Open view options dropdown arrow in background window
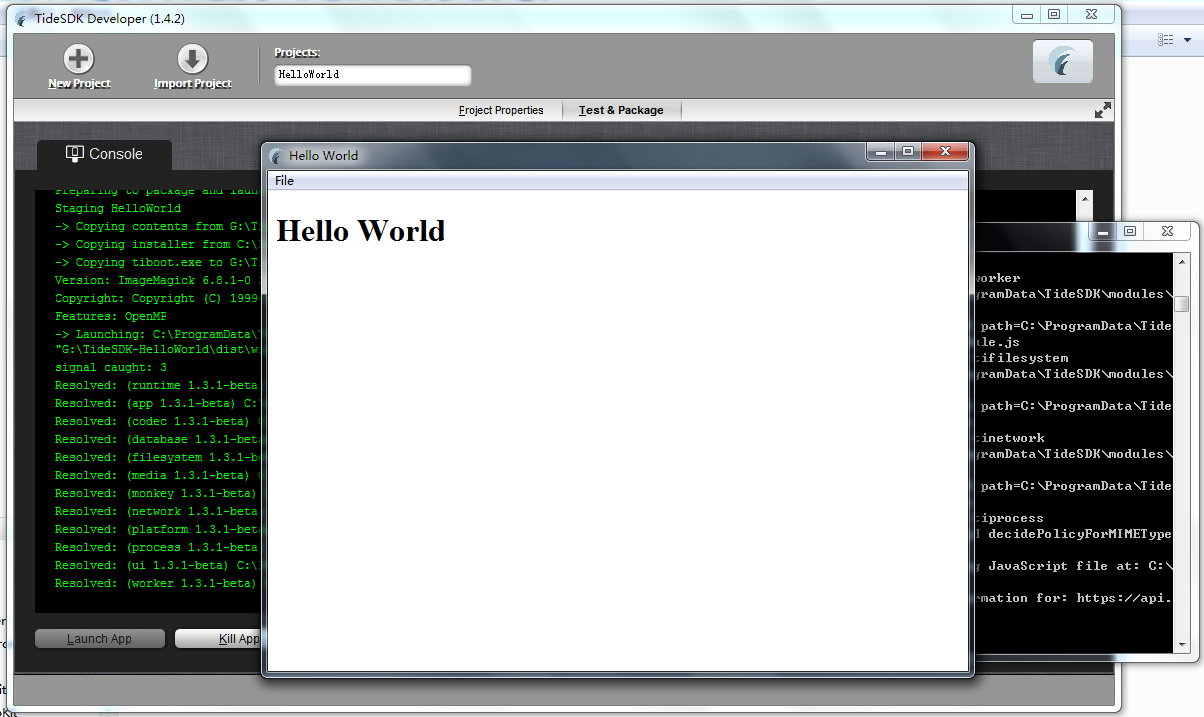1204x717 pixels. click(x=1187, y=40)
